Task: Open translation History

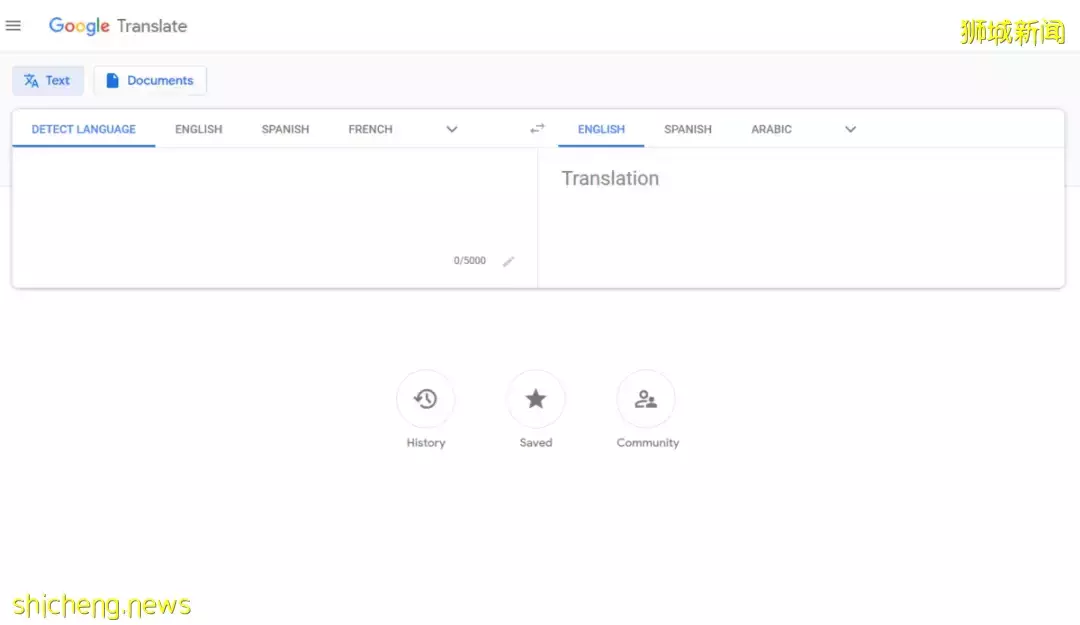Action: [x=426, y=400]
